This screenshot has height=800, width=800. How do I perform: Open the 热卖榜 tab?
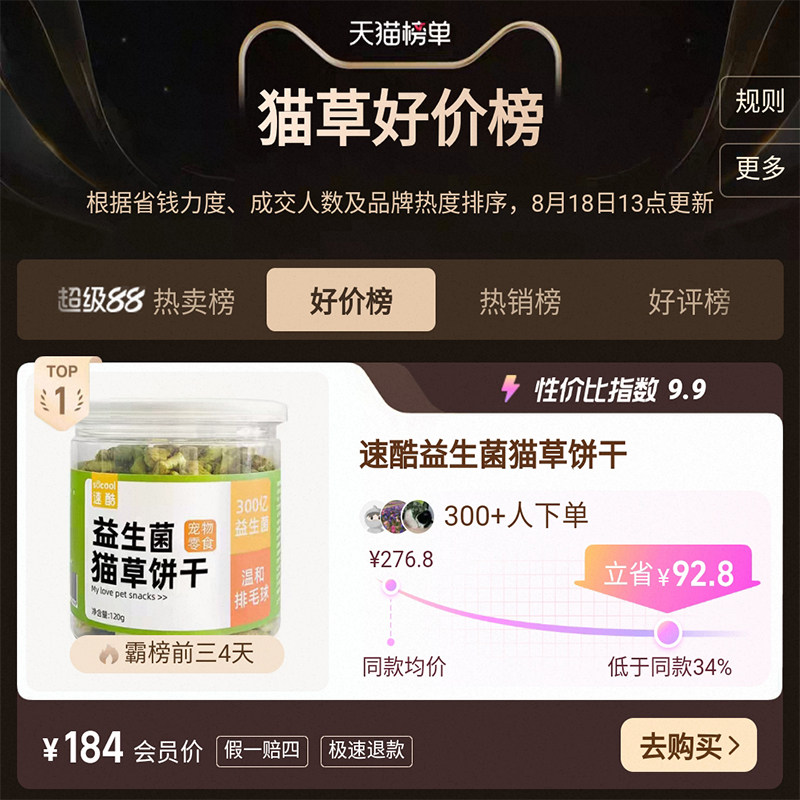pyautogui.click(x=194, y=301)
